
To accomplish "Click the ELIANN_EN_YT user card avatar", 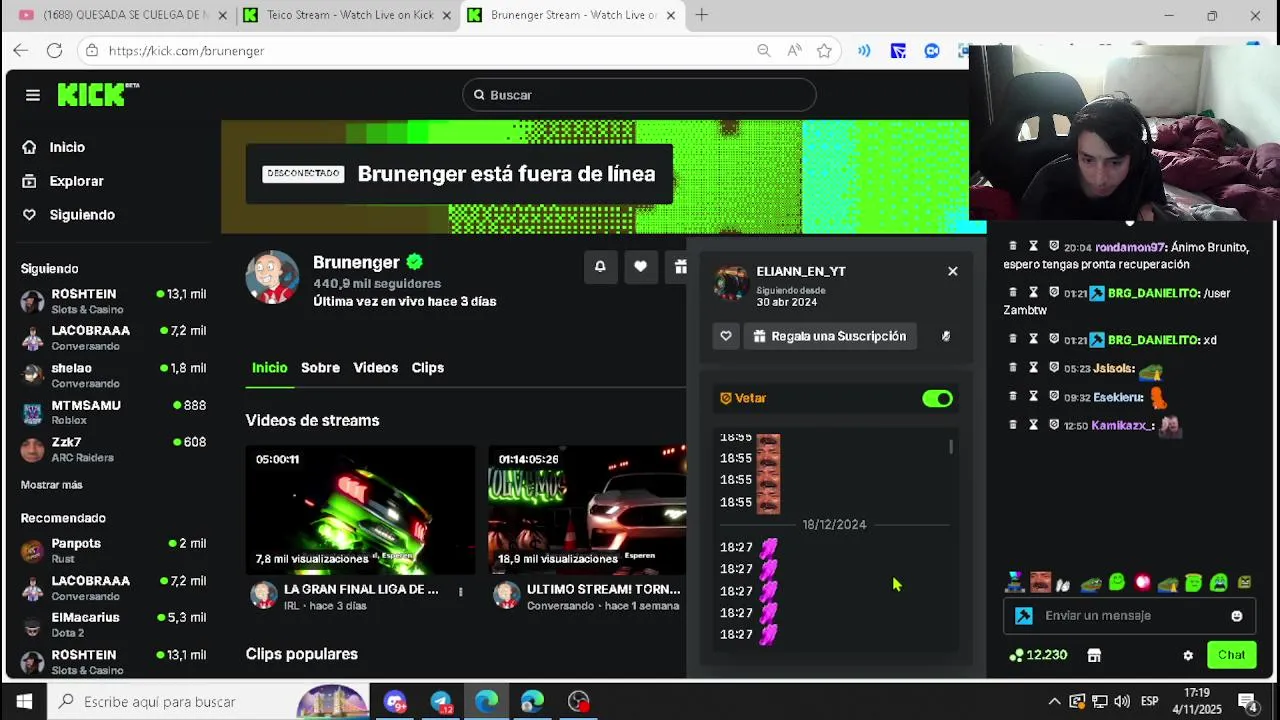I will [x=731, y=283].
